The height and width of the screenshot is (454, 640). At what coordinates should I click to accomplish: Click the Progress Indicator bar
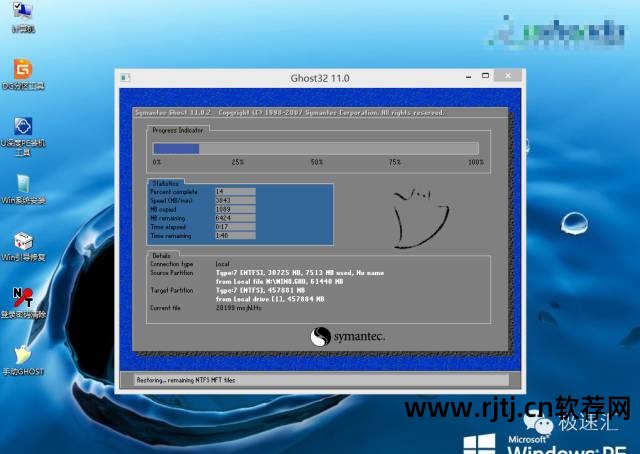click(x=316, y=148)
